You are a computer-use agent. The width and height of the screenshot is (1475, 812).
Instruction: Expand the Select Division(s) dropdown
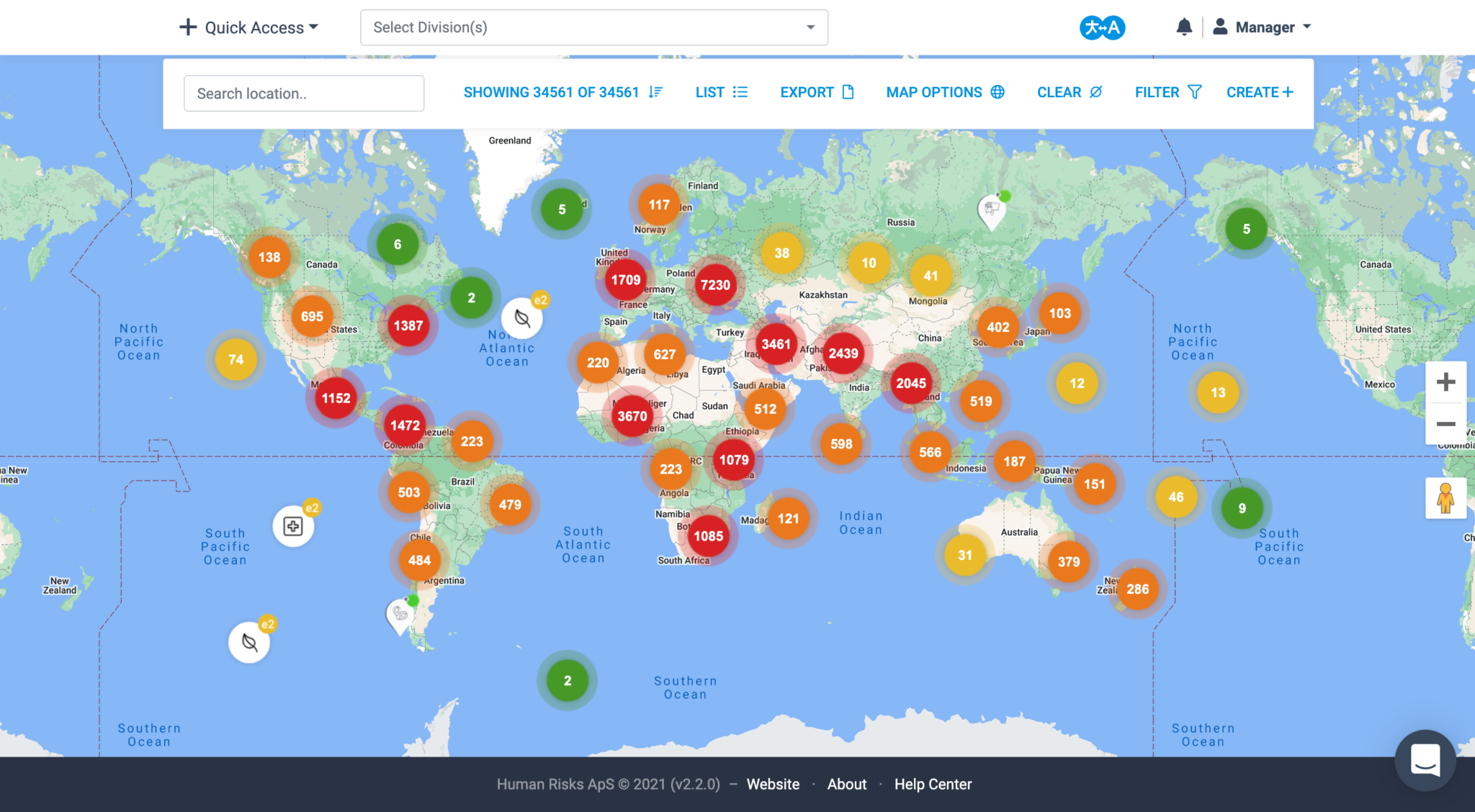[x=593, y=27]
